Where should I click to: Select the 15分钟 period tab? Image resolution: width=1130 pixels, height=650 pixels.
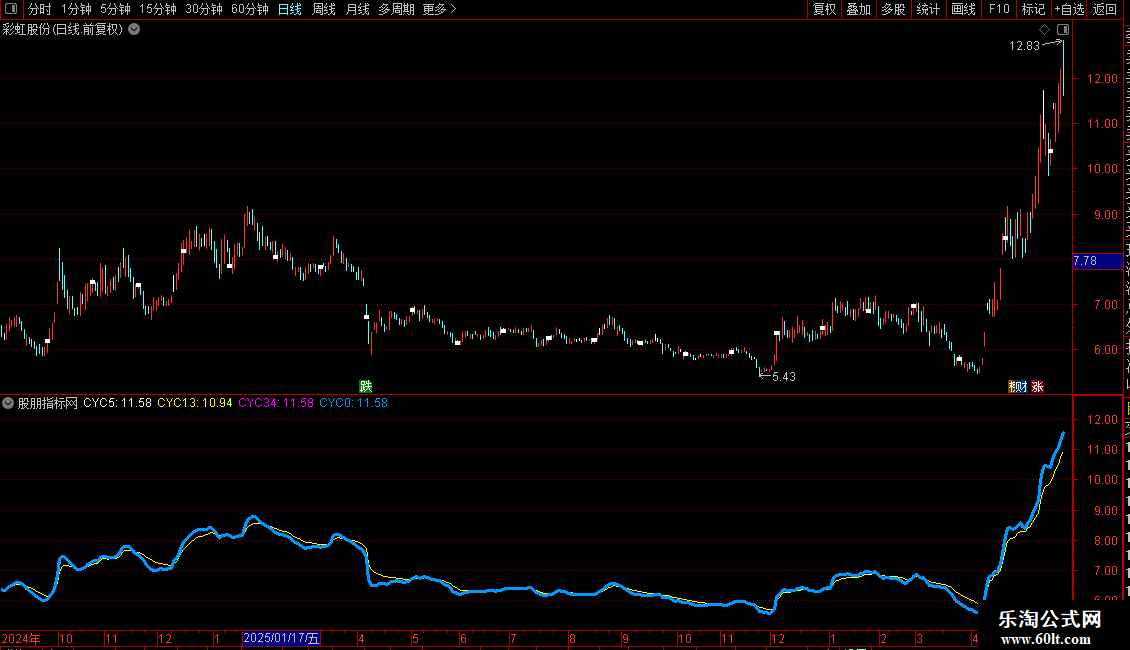(x=158, y=9)
